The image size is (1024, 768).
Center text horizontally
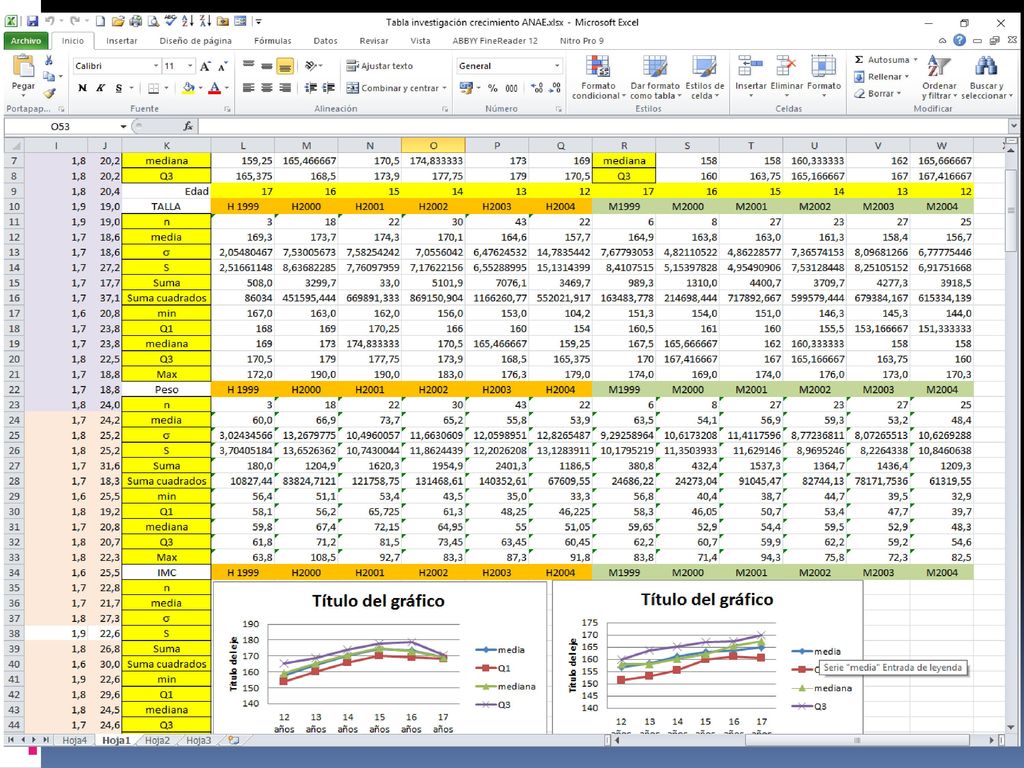[x=266, y=88]
